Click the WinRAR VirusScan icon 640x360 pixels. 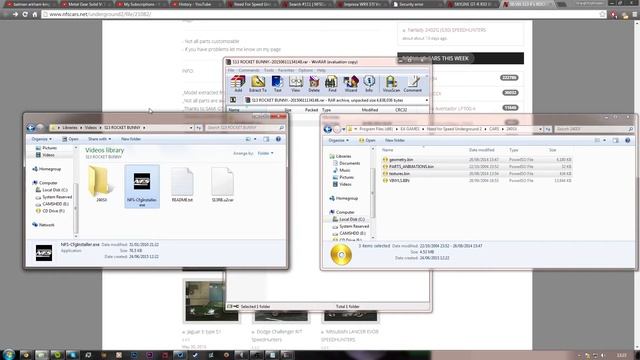coord(391,84)
